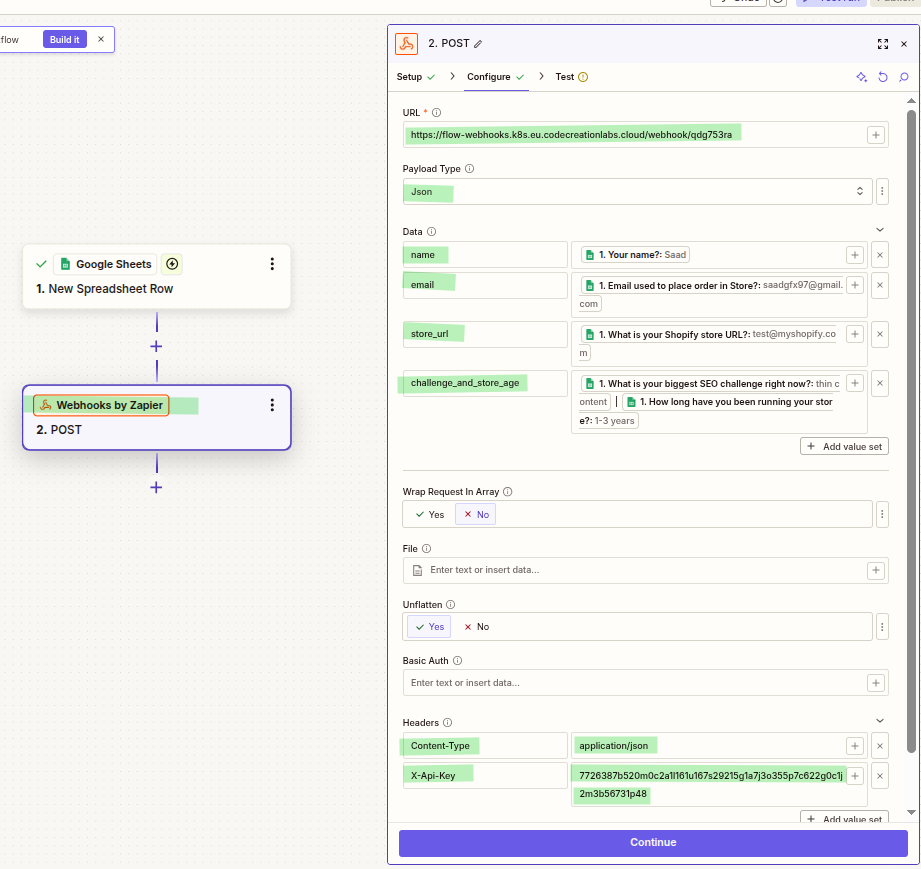This screenshot has width=921, height=869.
Task: Click Add value set under Data
Action: [x=844, y=446]
